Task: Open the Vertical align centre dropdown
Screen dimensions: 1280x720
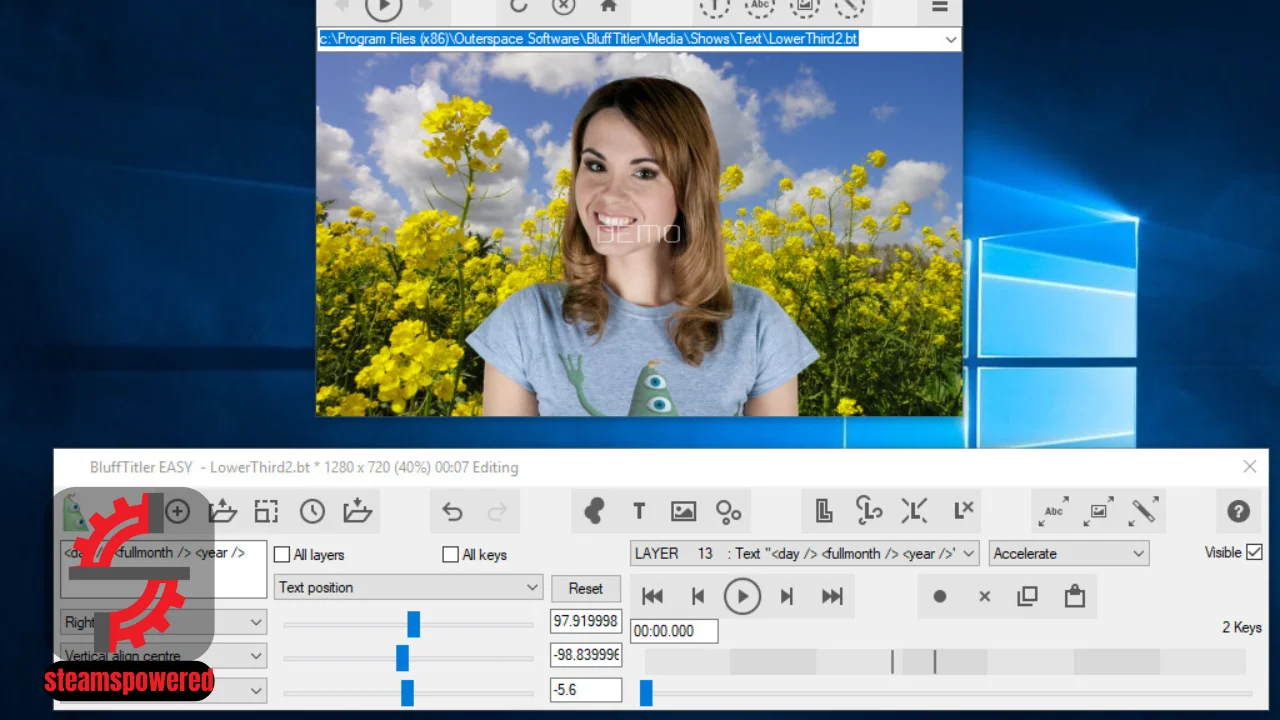Action: coord(163,656)
